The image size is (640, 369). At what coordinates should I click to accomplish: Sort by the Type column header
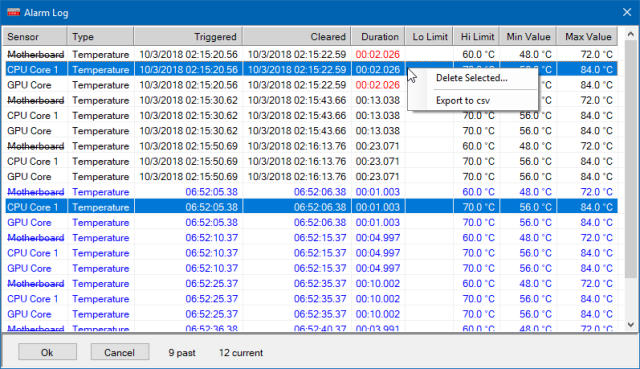click(x=100, y=37)
